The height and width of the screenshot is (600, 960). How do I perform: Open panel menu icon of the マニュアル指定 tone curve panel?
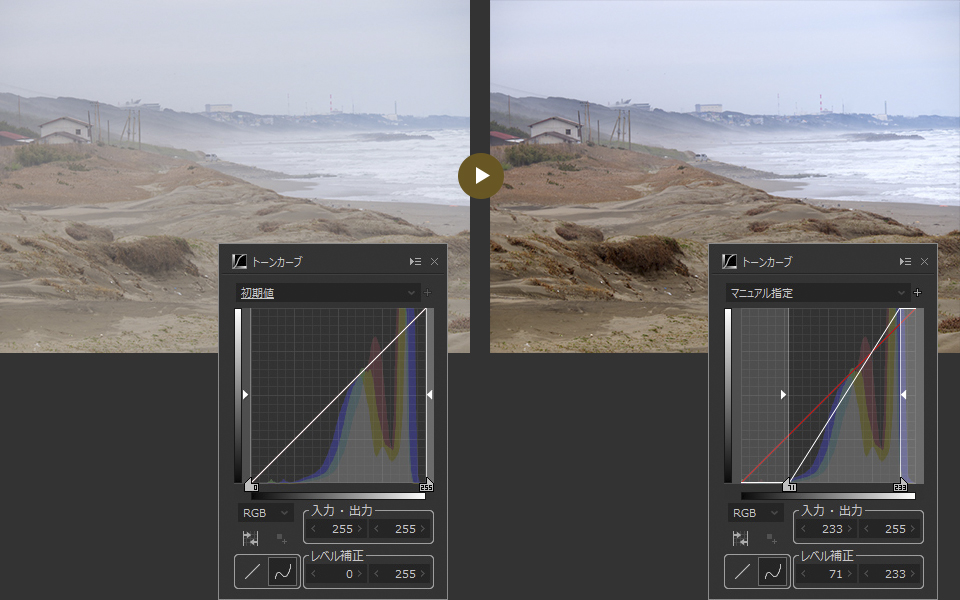click(x=905, y=262)
